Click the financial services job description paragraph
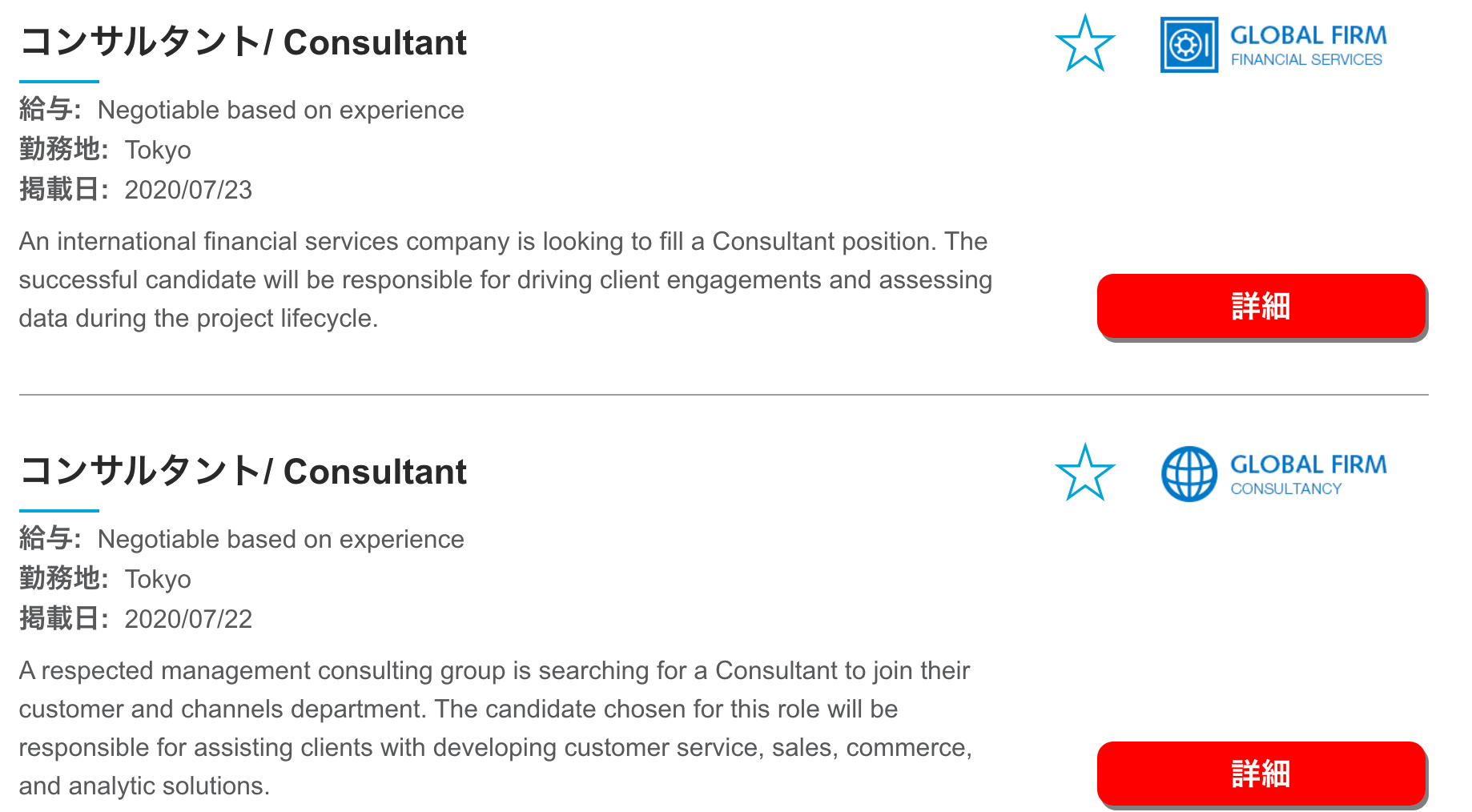1472x812 pixels. click(x=505, y=279)
